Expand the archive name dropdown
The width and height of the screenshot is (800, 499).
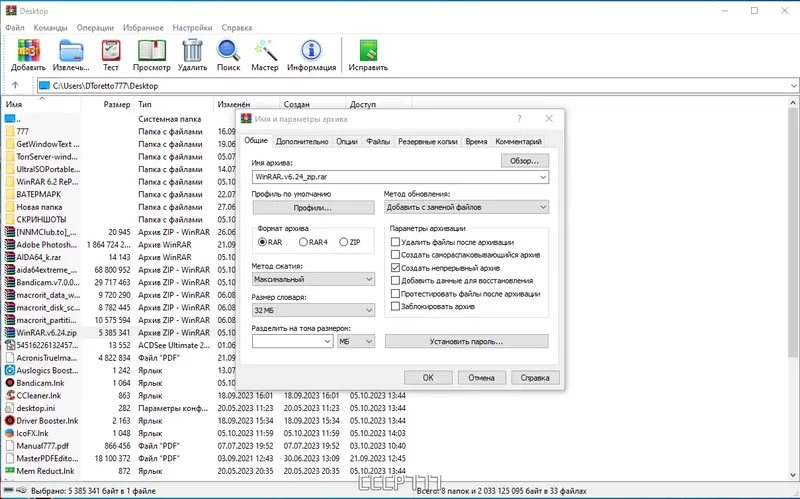(x=543, y=177)
